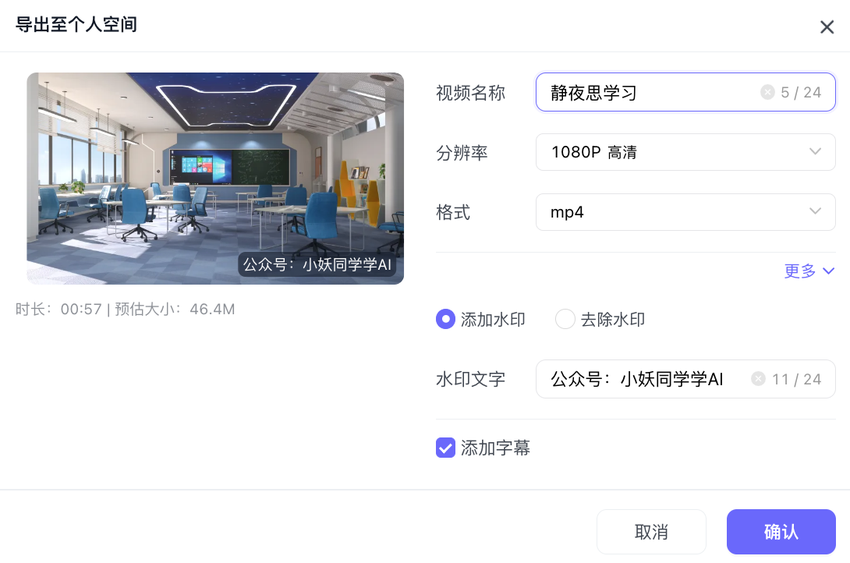Click the 格式 label
The width and height of the screenshot is (850, 563).
[453, 212]
